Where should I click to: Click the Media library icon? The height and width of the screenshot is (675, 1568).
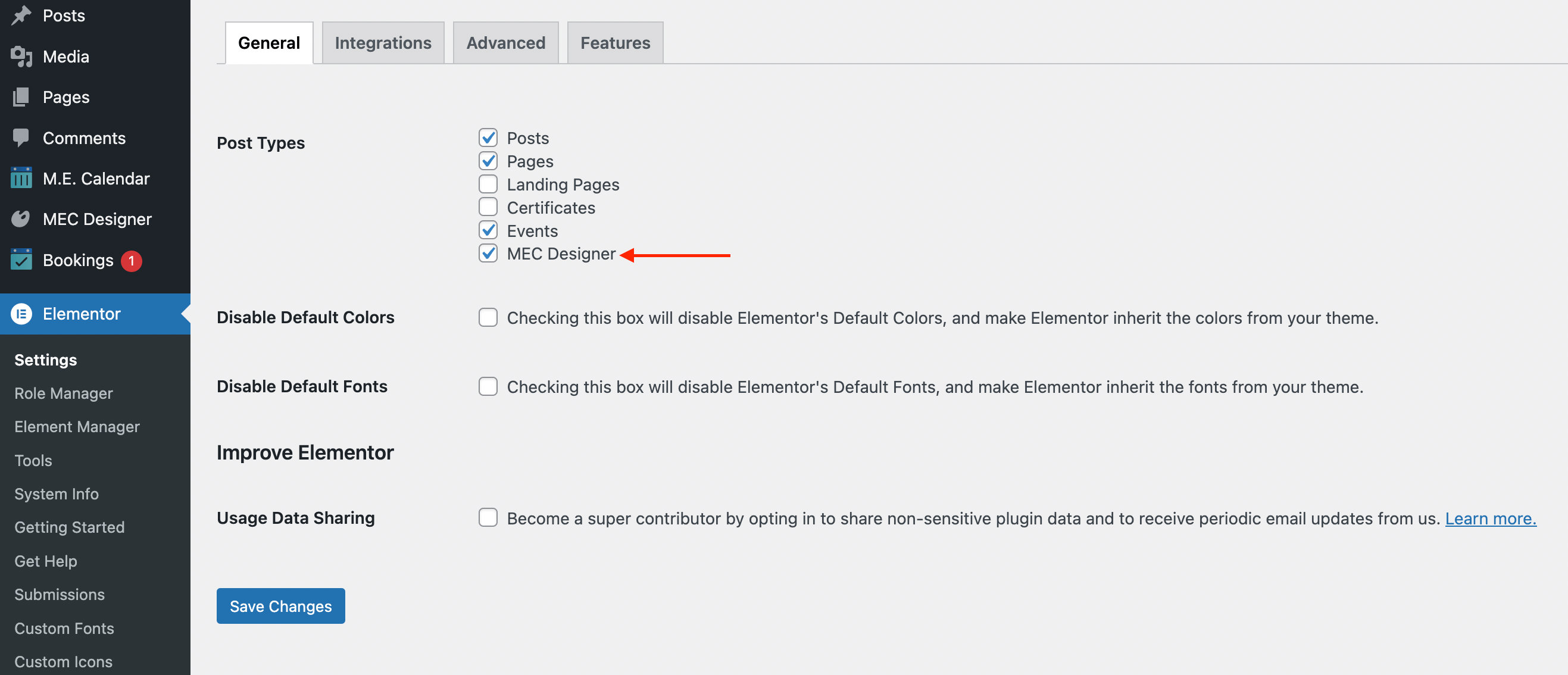click(21, 57)
